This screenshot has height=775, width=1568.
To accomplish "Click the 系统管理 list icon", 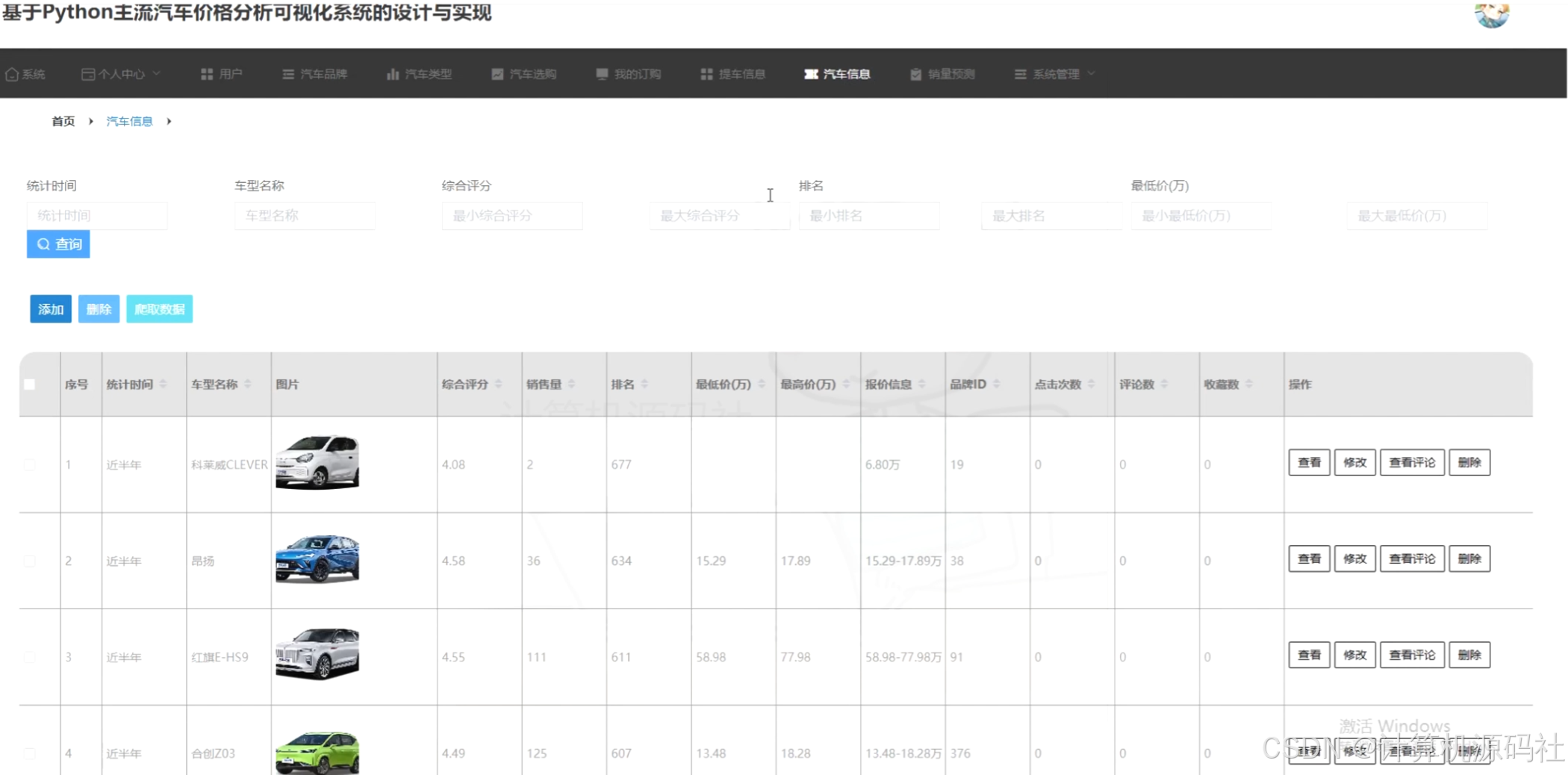I will coord(1020,74).
